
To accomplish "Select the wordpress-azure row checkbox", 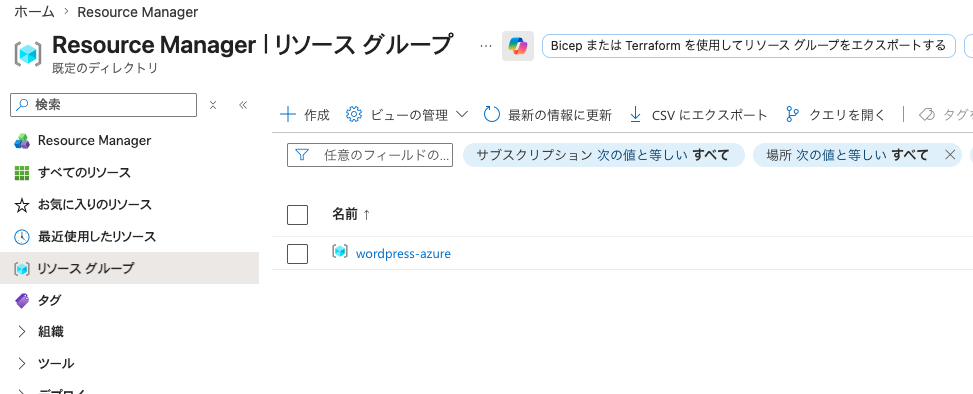I will (297, 253).
